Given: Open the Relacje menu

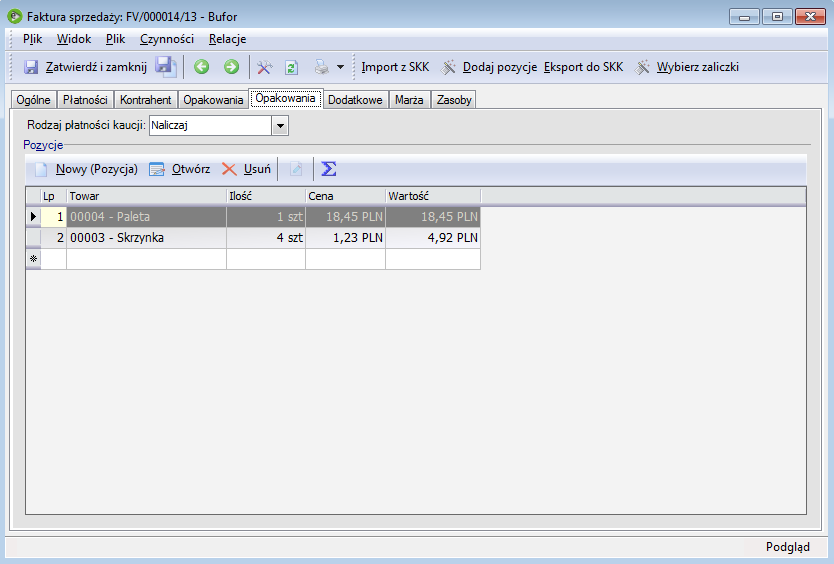Looking at the screenshot, I should tap(228, 39).
